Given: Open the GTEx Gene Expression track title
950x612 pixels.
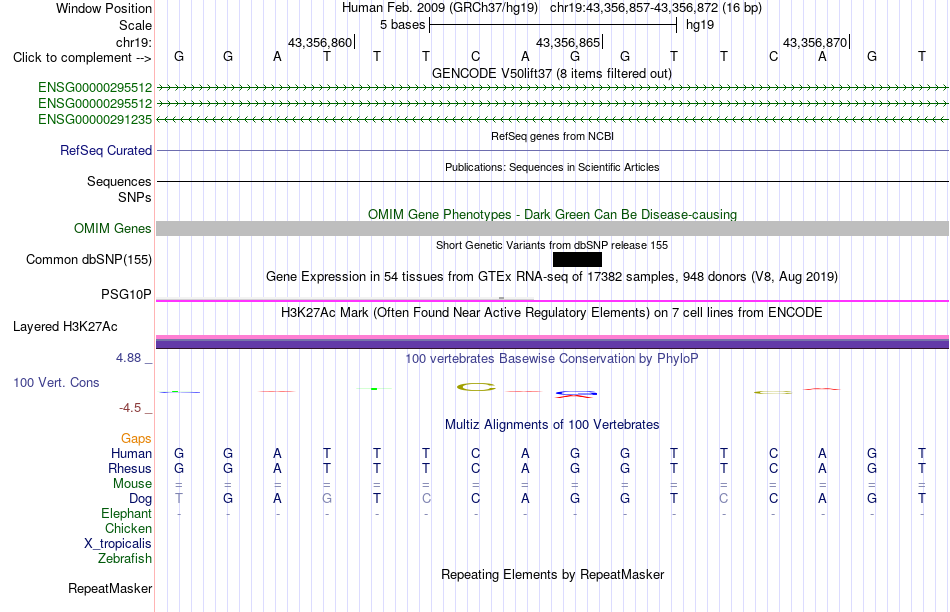Looking at the screenshot, I should 552,277.
